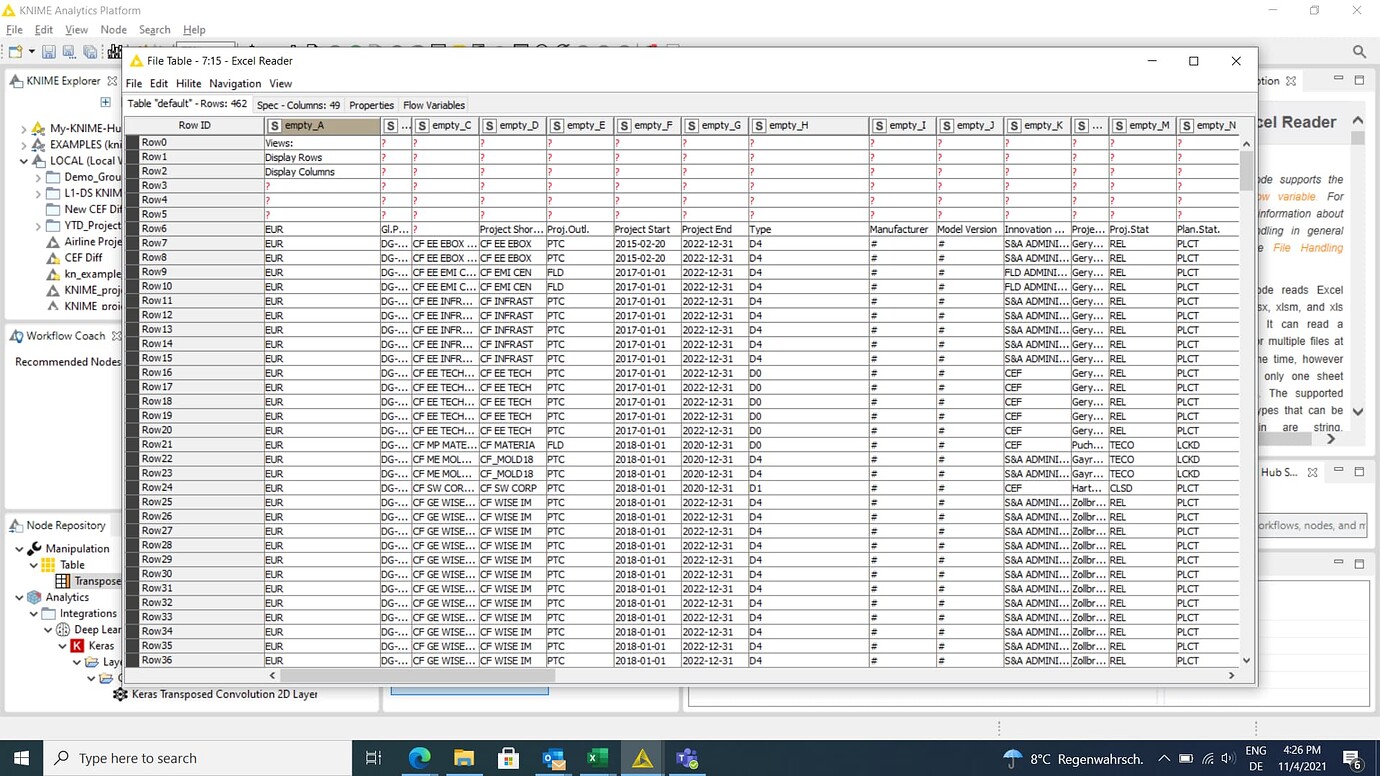Collapse the Integrations folder
The width and height of the screenshot is (1380, 776).
[34, 613]
